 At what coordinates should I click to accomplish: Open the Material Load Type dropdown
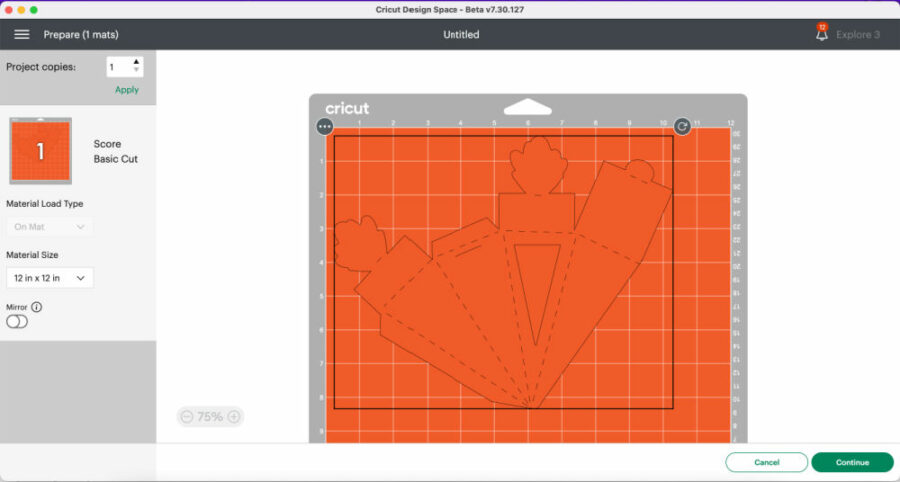pos(50,227)
